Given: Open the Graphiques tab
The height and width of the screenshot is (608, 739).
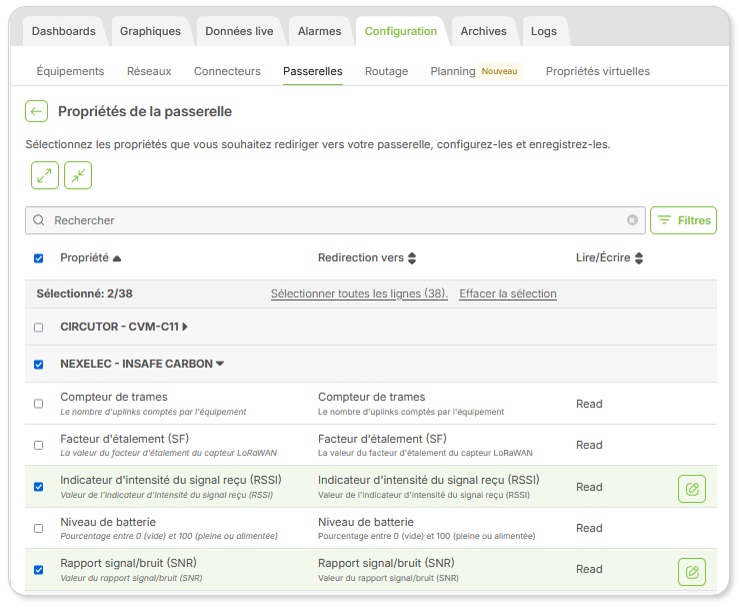Looking at the screenshot, I should (x=150, y=31).
